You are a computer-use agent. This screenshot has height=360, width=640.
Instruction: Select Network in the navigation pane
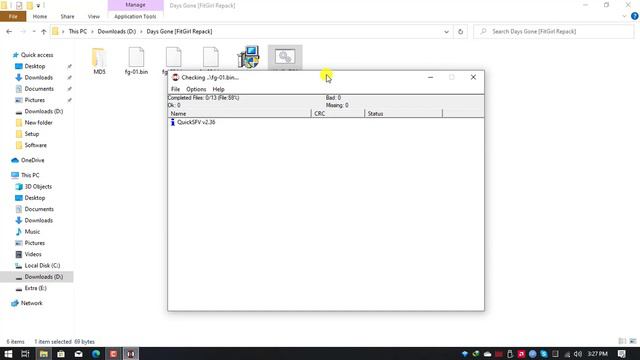[31, 303]
